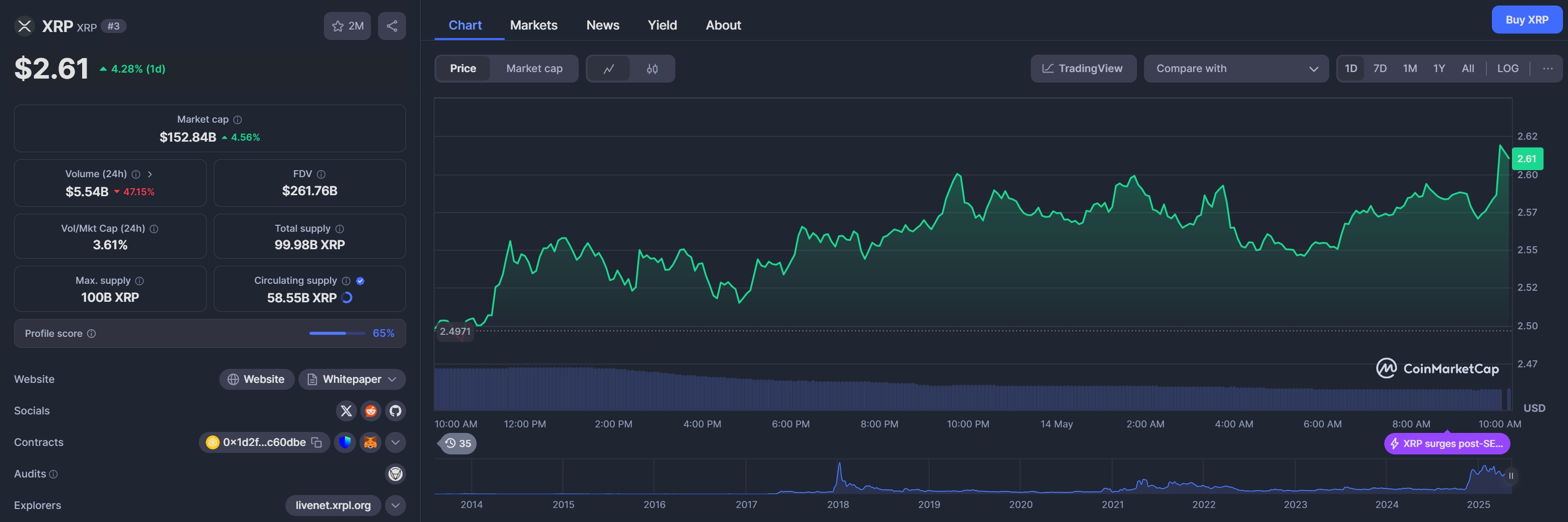Click the blue shield wallet icon

(x=345, y=442)
